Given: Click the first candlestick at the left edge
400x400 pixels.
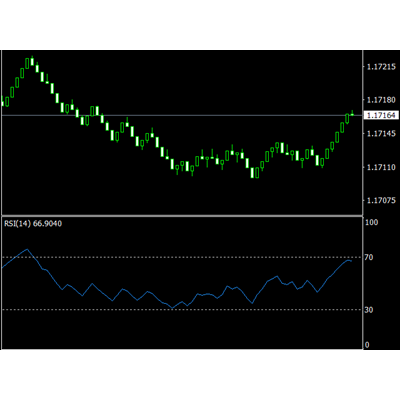Looking at the screenshot, I should (2, 101).
